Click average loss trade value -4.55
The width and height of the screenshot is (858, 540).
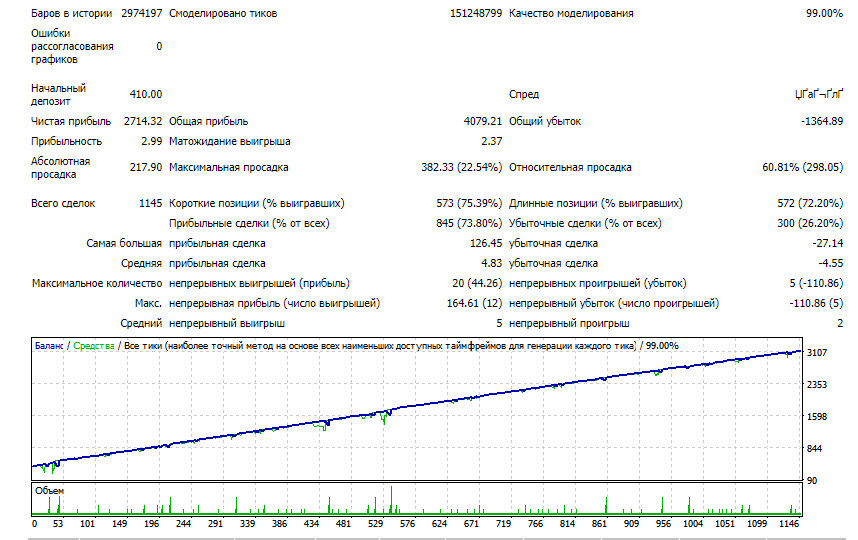point(831,263)
